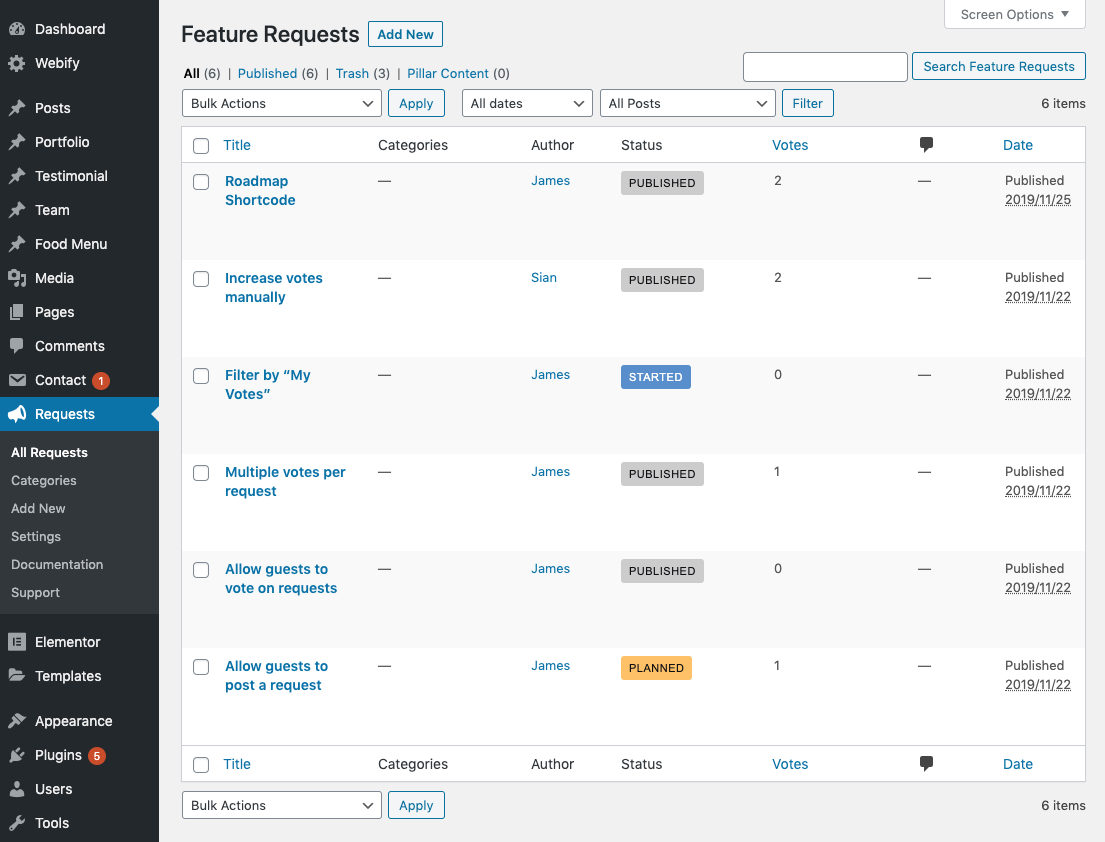Click the Add New button beside heading
The height and width of the screenshot is (842, 1105).
405,34
